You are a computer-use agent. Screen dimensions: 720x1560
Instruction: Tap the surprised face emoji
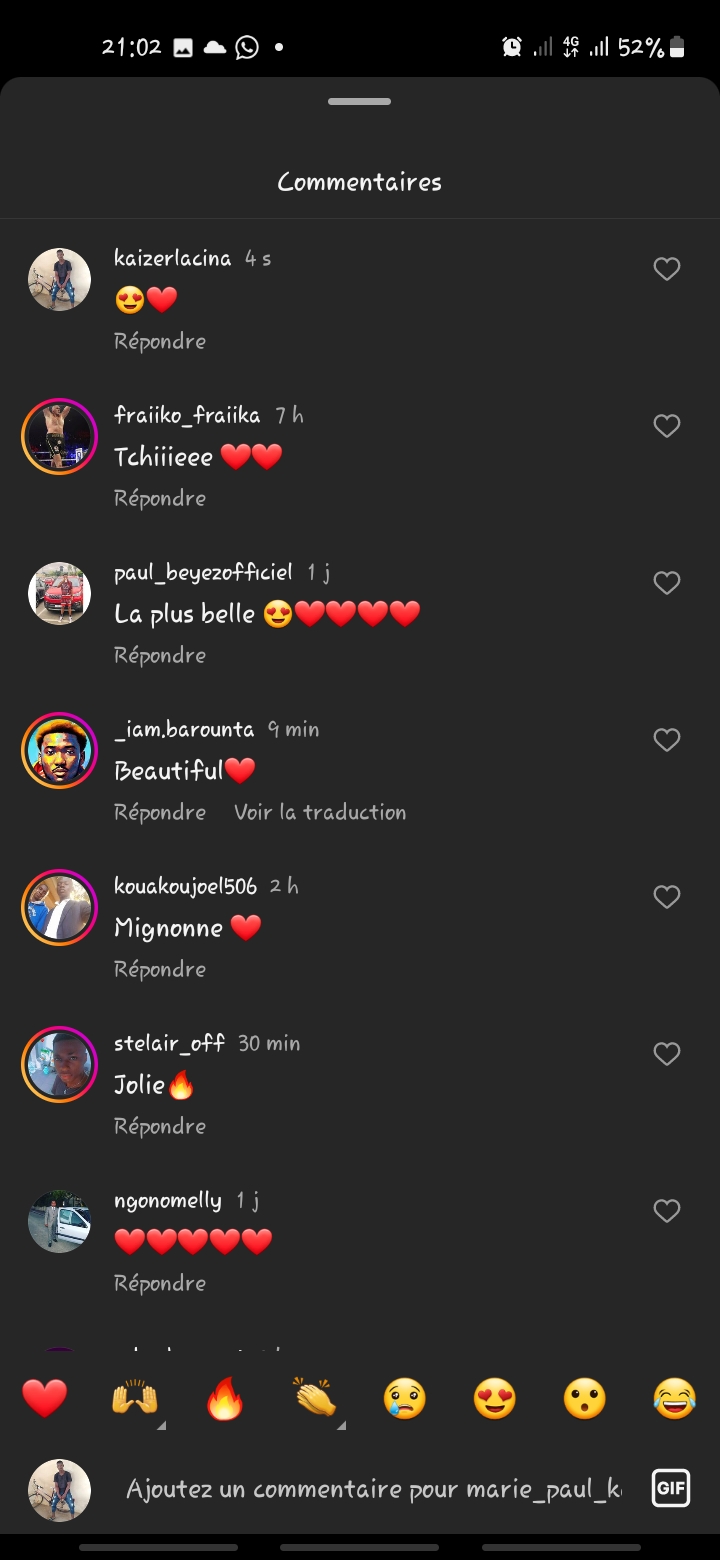pos(585,1398)
